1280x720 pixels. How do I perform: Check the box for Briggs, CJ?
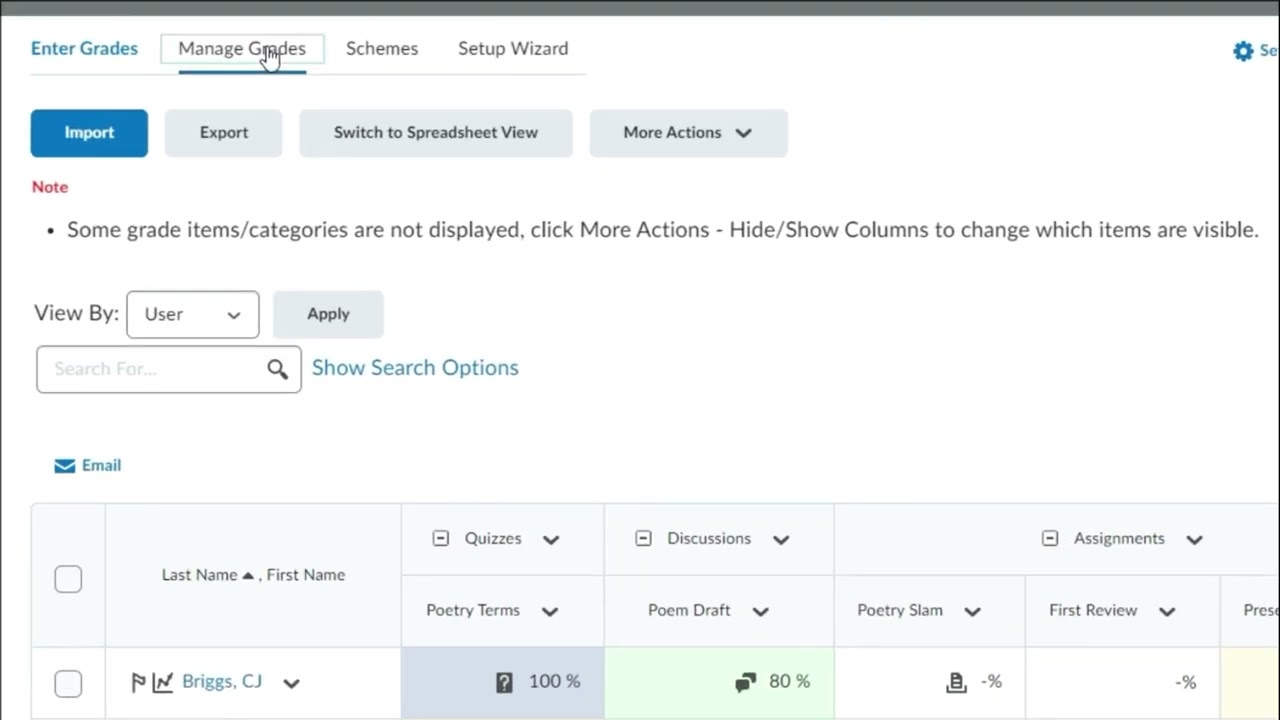68,683
